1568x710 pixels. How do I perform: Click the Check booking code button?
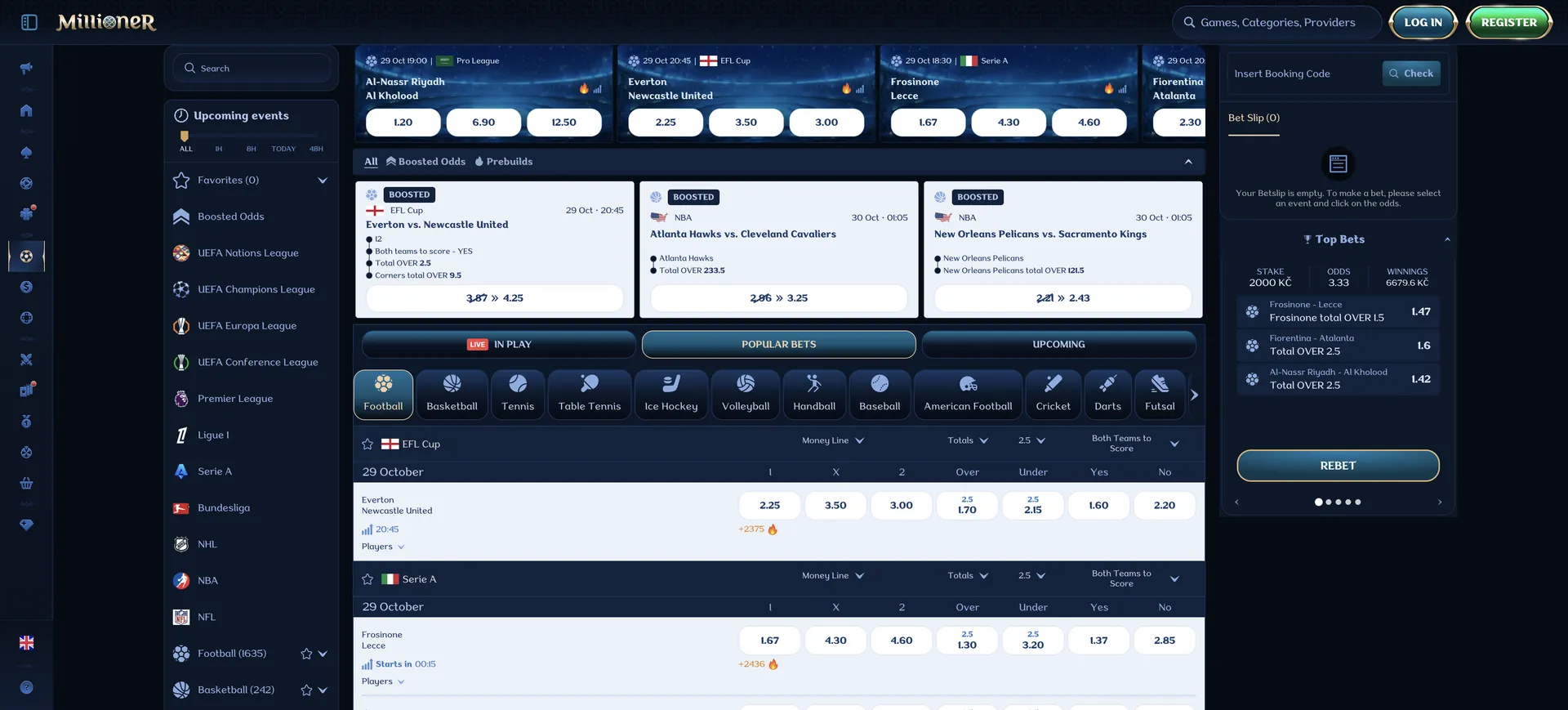tap(1411, 74)
